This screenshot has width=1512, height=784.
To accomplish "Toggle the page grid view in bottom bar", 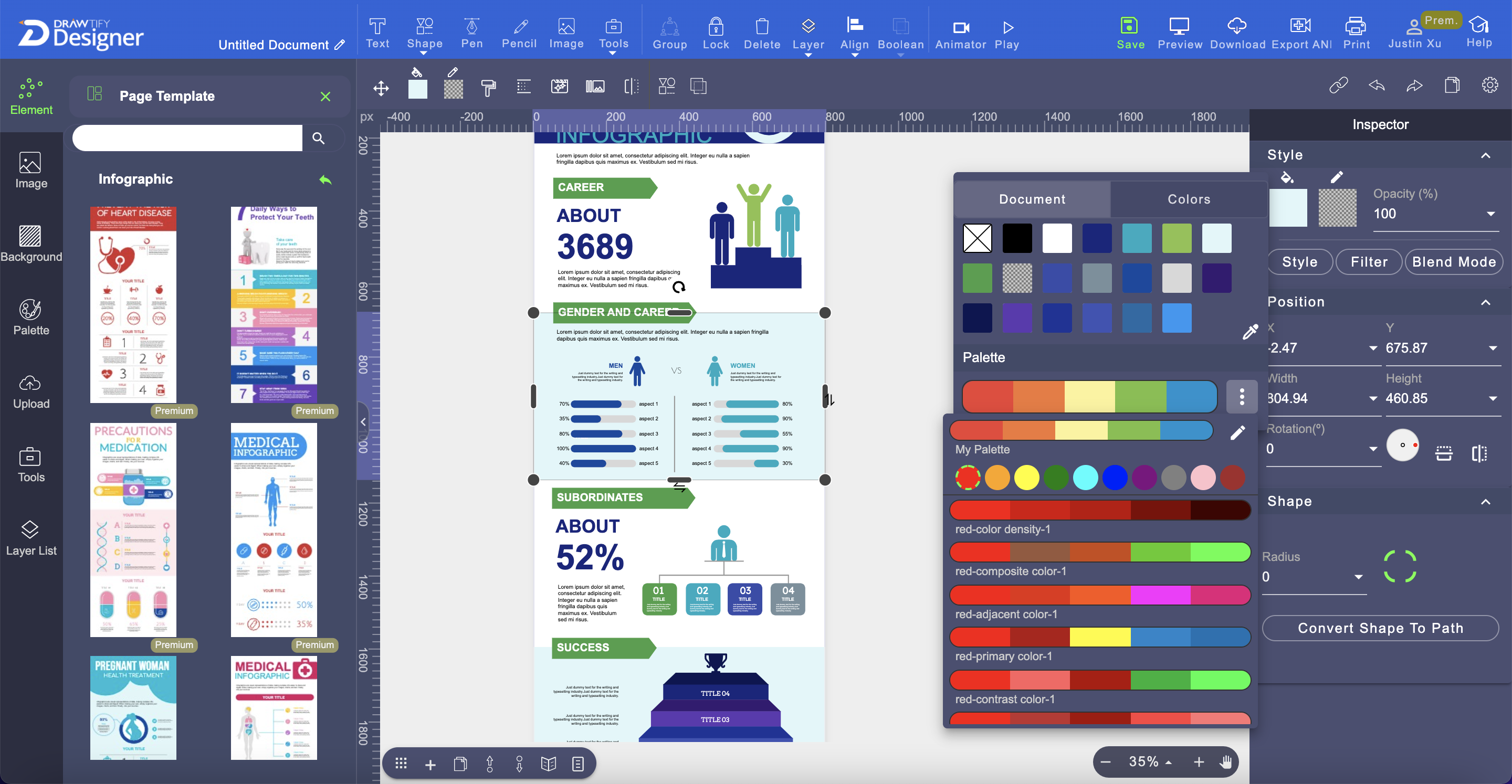I will (x=401, y=763).
